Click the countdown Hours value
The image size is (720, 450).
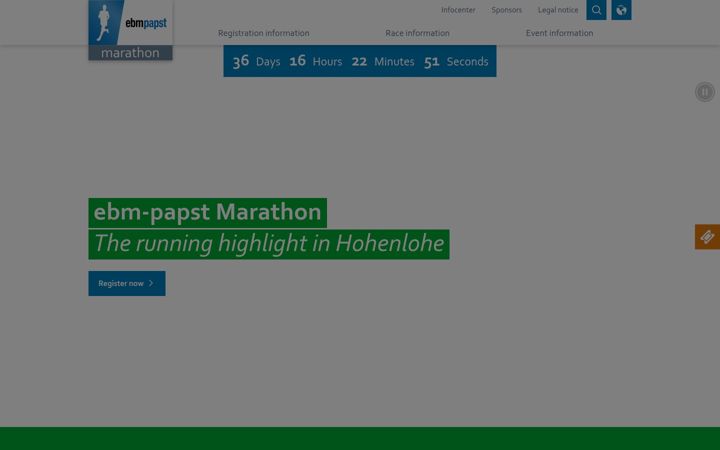pos(297,61)
